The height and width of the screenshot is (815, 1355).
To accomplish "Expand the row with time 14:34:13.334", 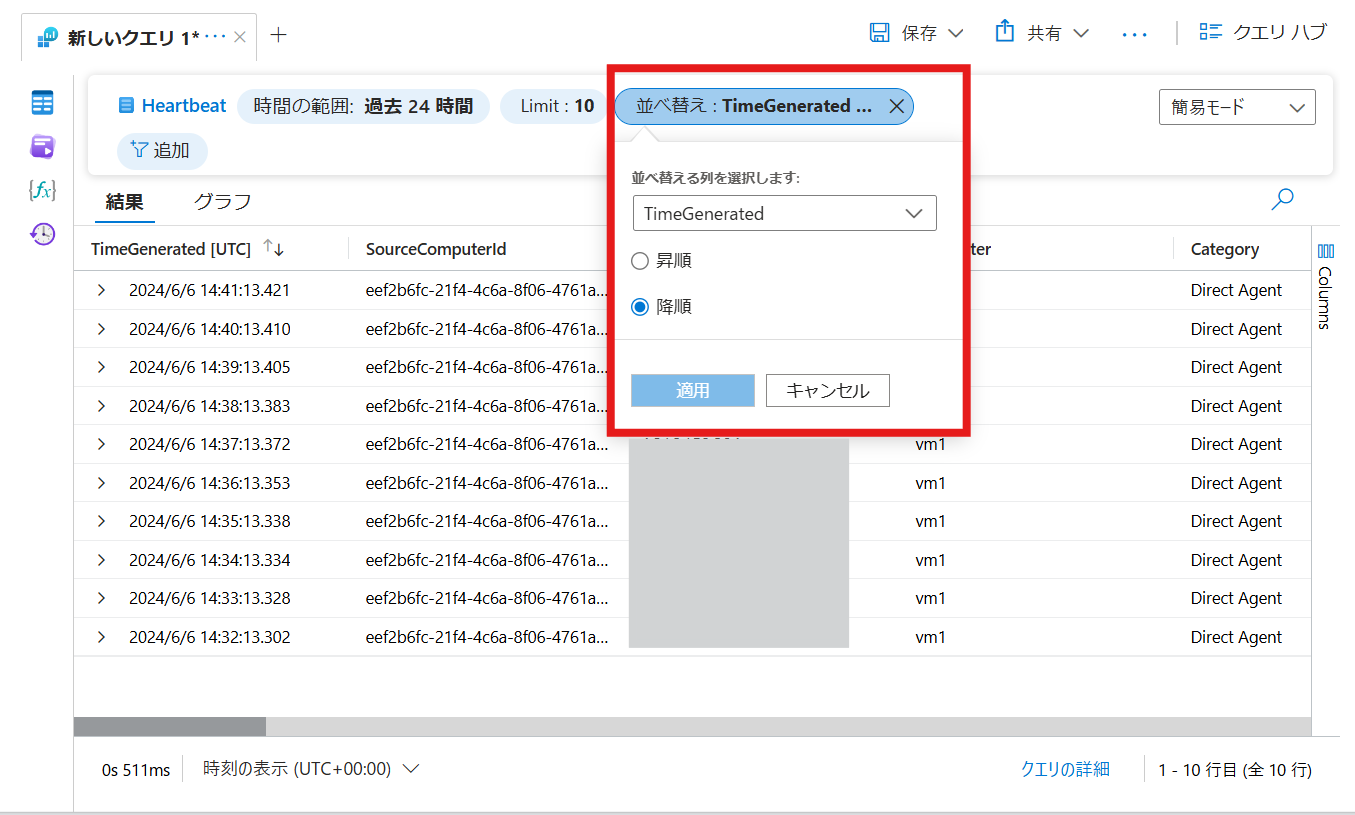I will tap(101, 560).
